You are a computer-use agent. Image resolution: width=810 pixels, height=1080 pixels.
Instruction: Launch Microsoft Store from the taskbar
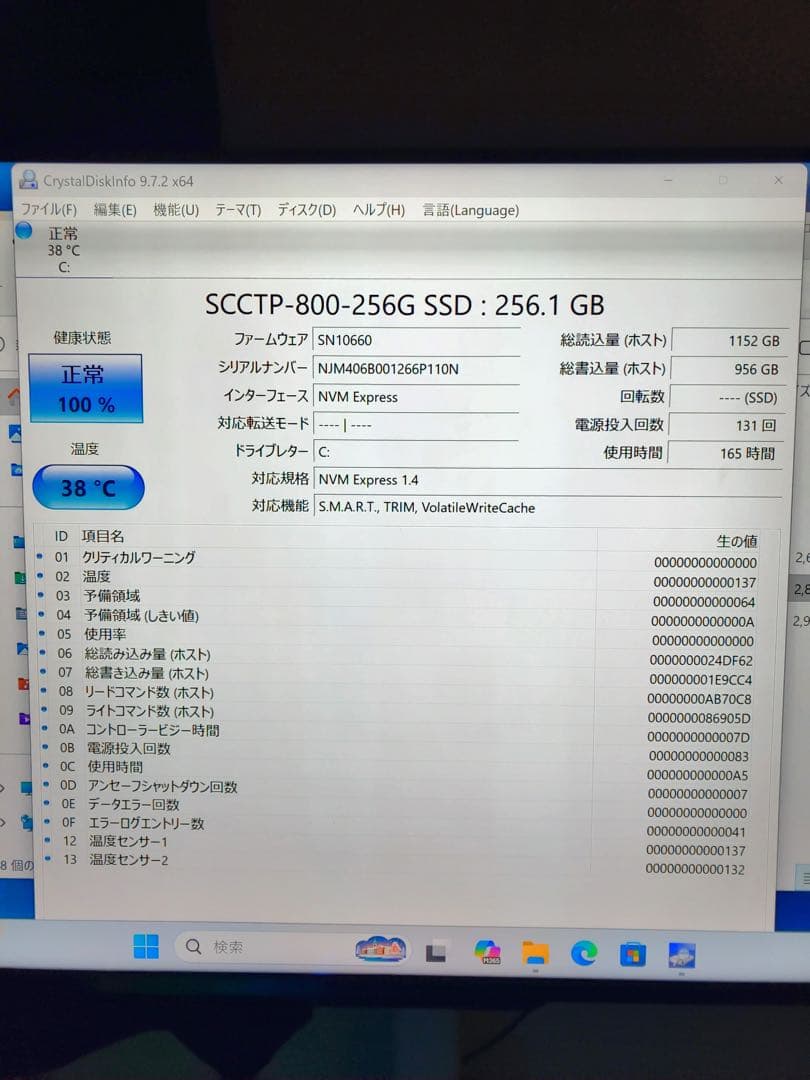[x=631, y=951]
